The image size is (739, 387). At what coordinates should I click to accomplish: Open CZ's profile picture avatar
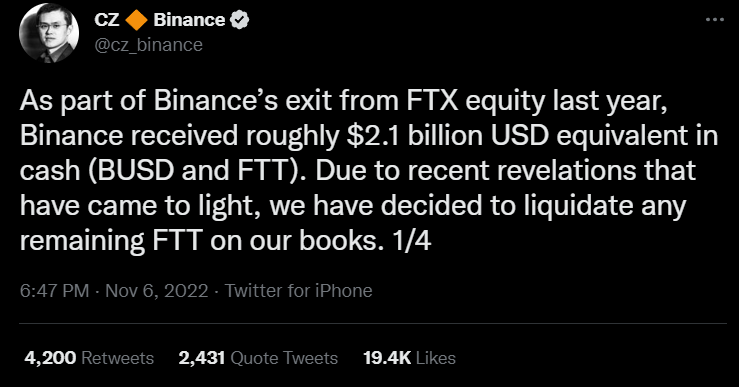pyautogui.click(x=49, y=34)
